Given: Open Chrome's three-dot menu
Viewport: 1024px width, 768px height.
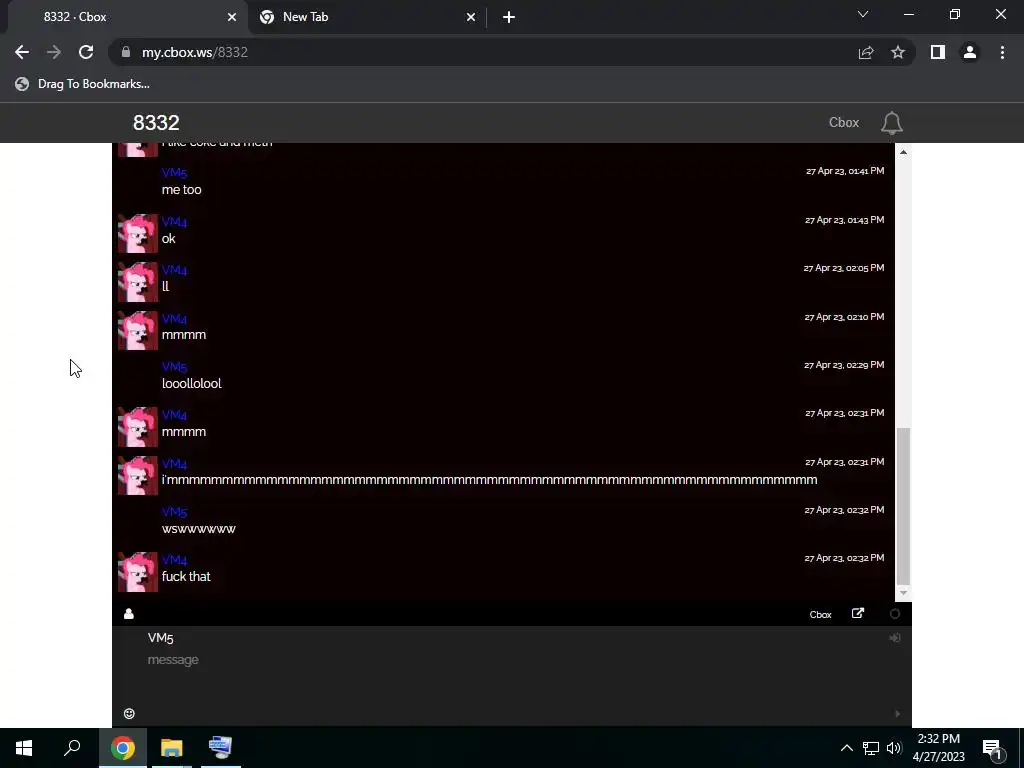Looking at the screenshot, I should [1002, 52].
